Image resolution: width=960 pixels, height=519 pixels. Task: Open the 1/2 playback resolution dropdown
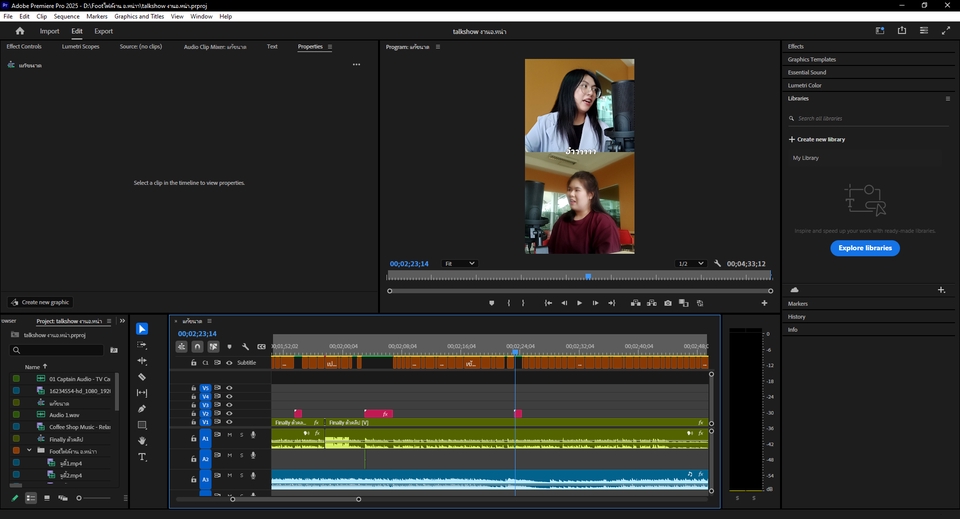point(690,263)
